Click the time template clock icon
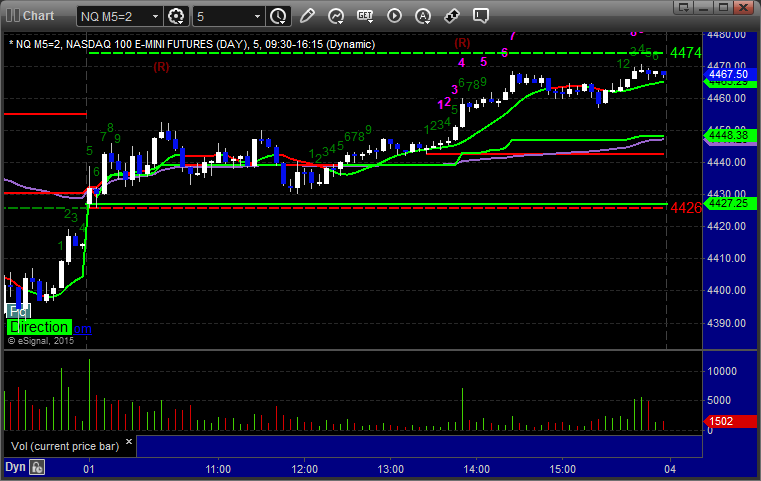The height and width of the screenshot is (481, 761). click(x=279, y=16)
